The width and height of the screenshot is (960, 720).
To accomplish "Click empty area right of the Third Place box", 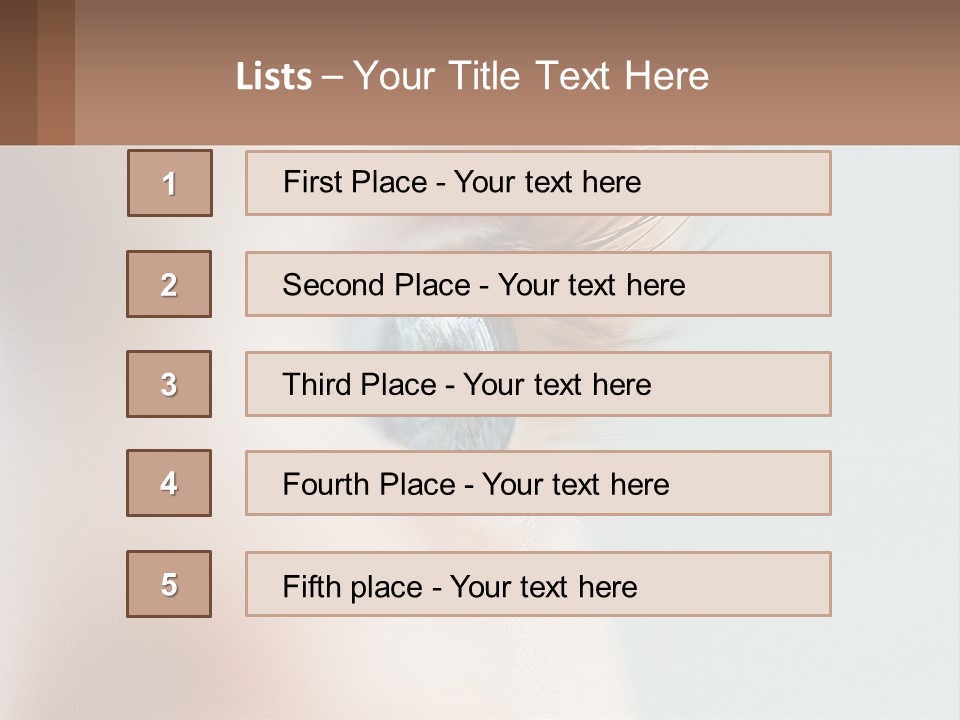I will pos(895,384).
